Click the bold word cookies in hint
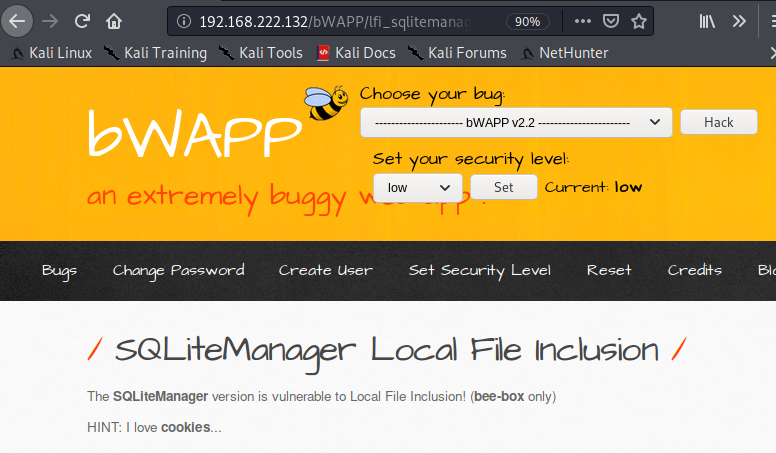The width and height of the screenshot is (776, 453). 186,427
